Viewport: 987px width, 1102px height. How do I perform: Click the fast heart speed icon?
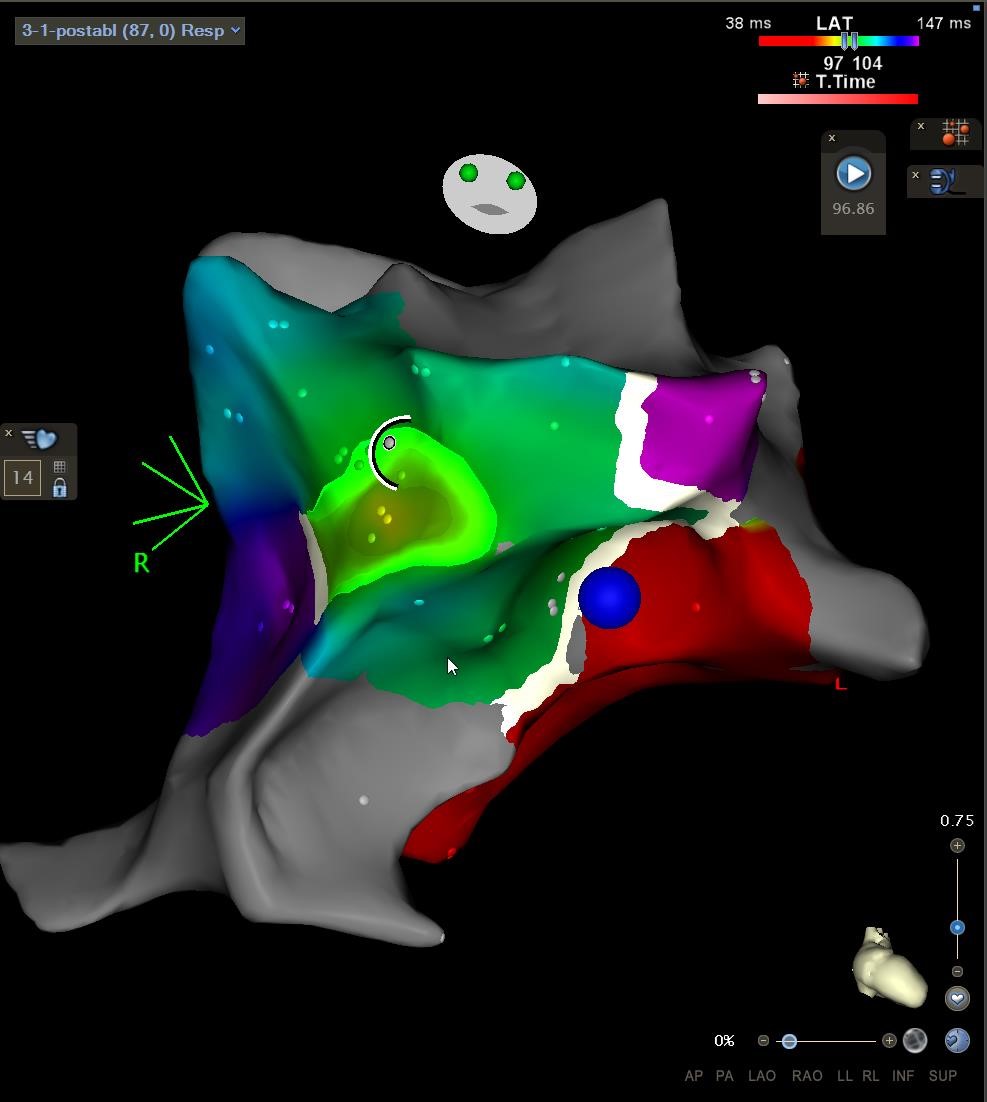[39, 439]
